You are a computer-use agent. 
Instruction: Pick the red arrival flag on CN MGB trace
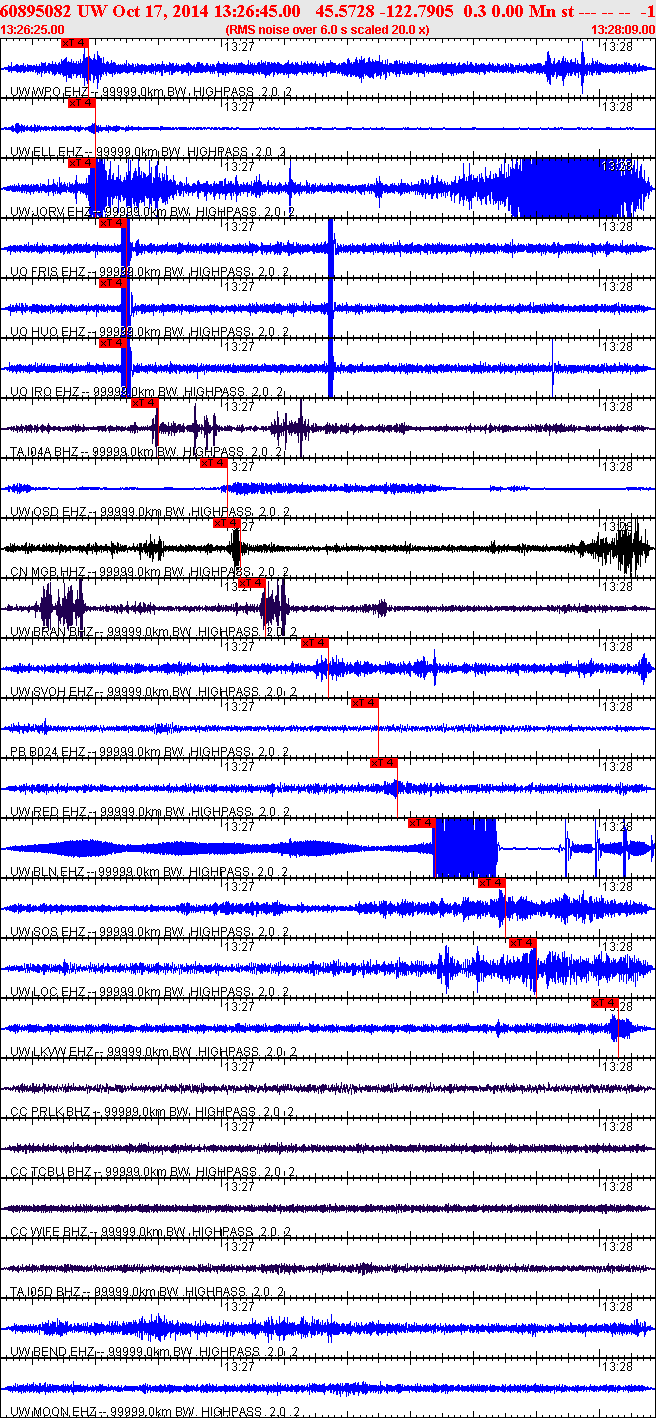226,523
